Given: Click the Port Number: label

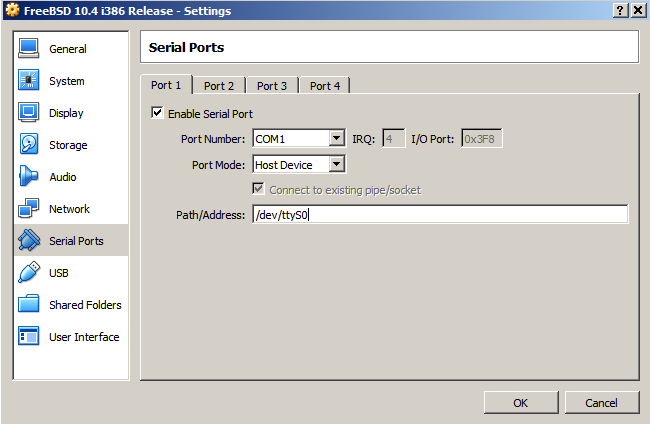Looking at the screenshot, I should (213, 139).
